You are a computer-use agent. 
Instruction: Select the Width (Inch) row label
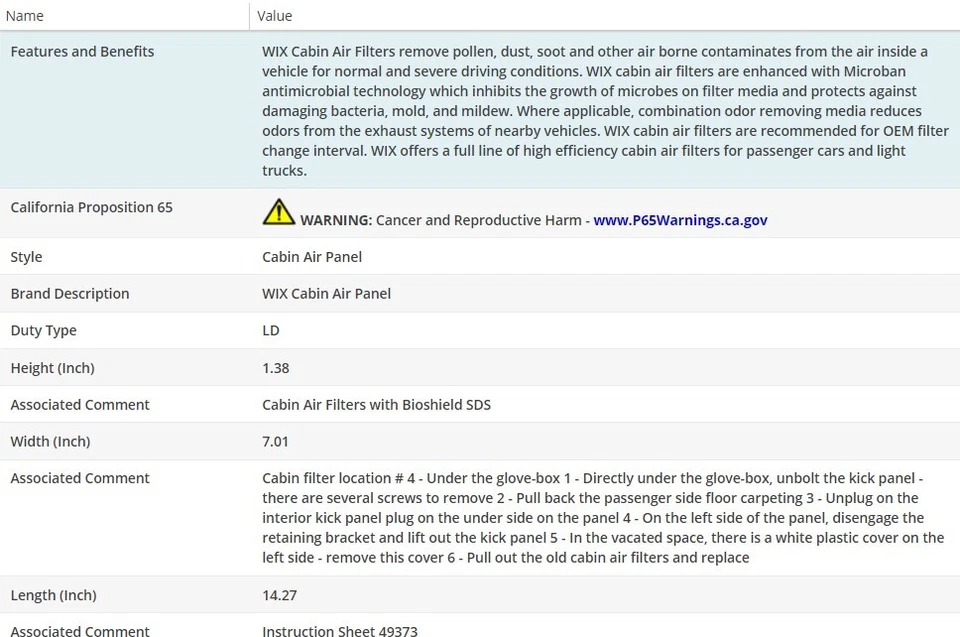(x=50, y=442)
